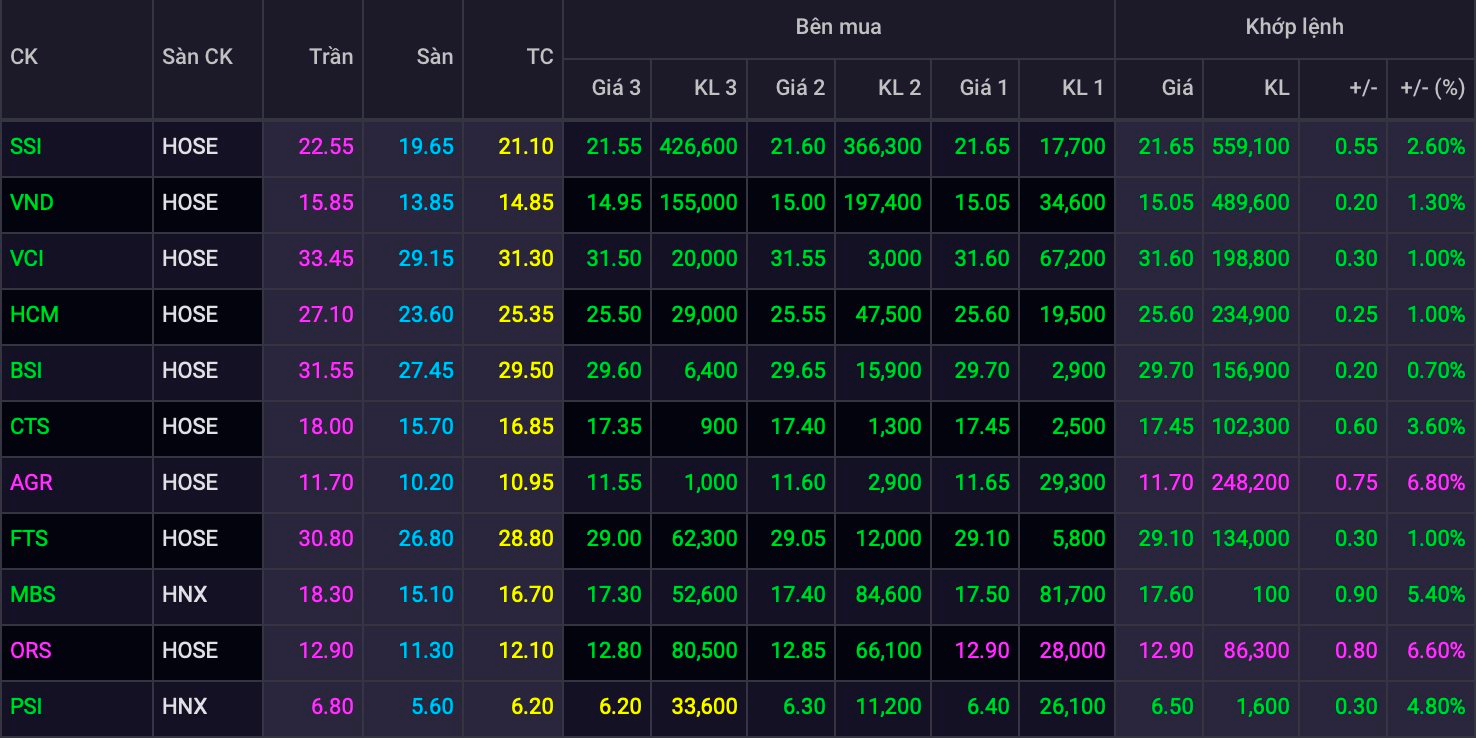Open the PSI stock symbol
The height and width of the screenshot is (738, 1476).
[26, 707]
